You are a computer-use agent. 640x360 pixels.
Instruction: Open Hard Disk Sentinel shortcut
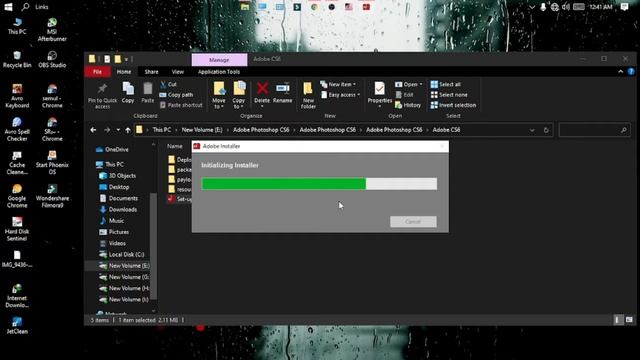click(17, 229)
